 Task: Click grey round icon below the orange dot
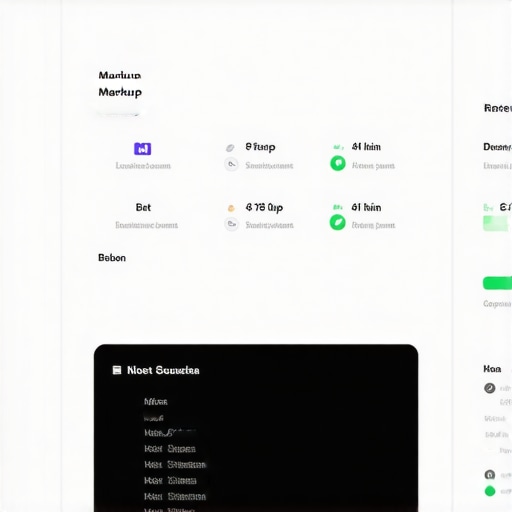pos(231,224)
